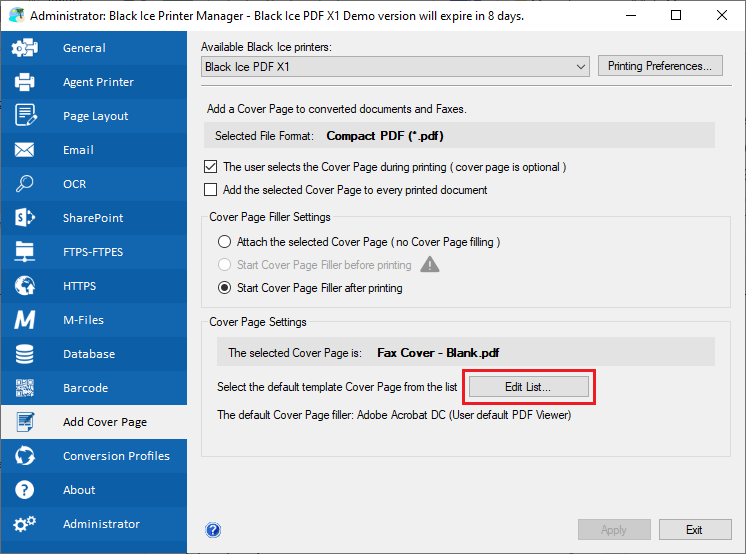Click the Database stack icon

tap(25, 354)
